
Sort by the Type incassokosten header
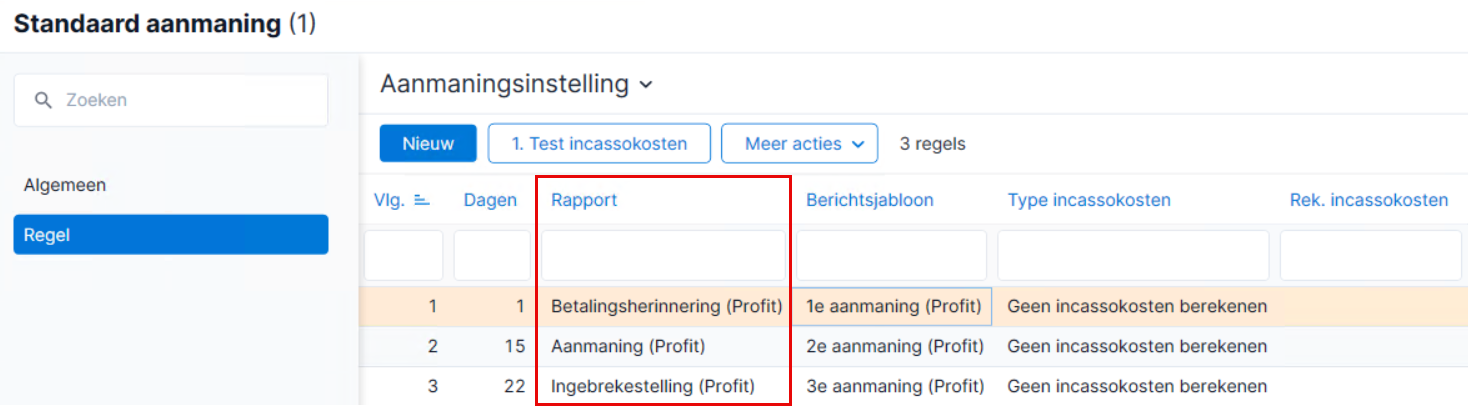pyautogui.click(x=1089, y=200)
